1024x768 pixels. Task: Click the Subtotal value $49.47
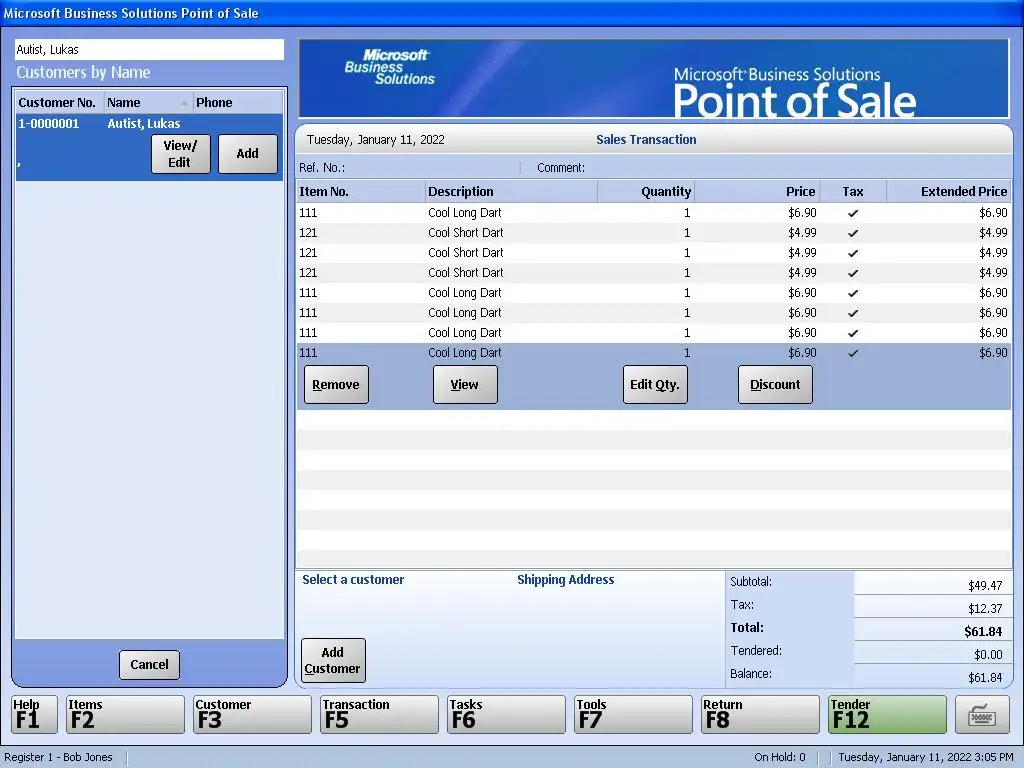tap(985, 586)
